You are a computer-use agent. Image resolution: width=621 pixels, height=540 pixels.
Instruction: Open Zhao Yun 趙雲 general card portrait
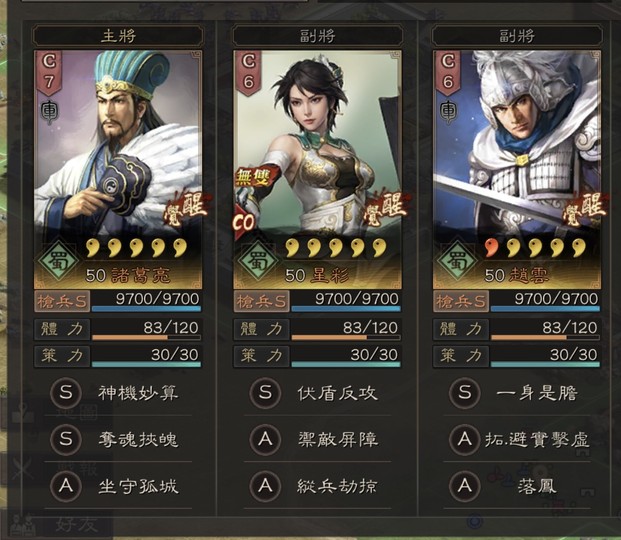coord(517,170)
